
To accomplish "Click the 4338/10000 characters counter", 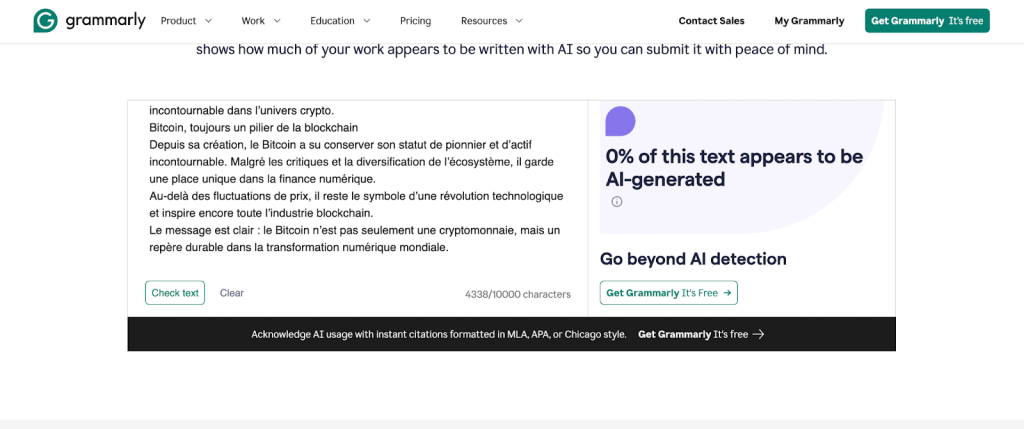I will click(517, 294).
